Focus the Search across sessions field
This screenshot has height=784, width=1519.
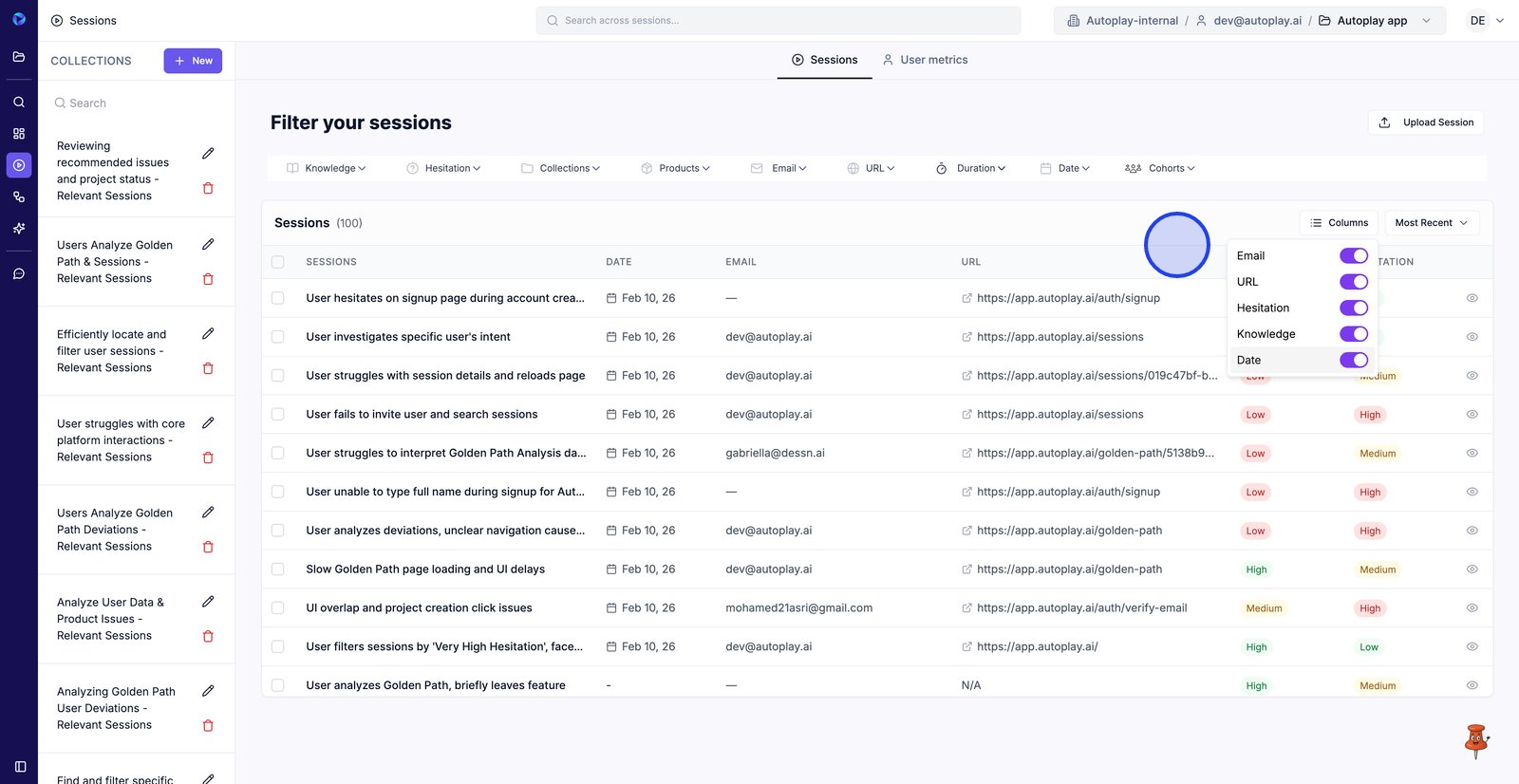click(x=778, y=21)
